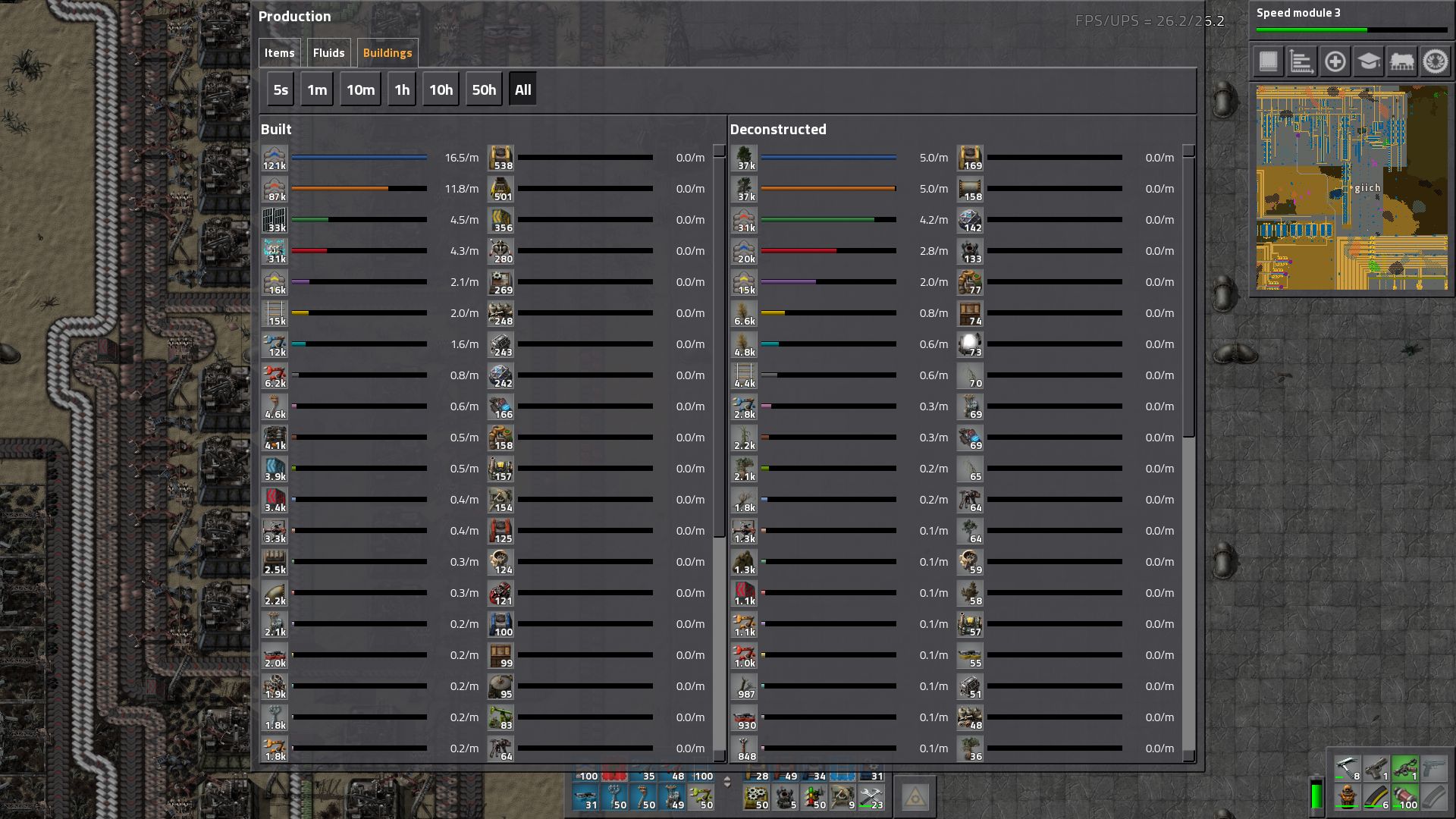Select the Buildings tab
Viewport: 1456px width, 819px height.
[x=388, y=53]
